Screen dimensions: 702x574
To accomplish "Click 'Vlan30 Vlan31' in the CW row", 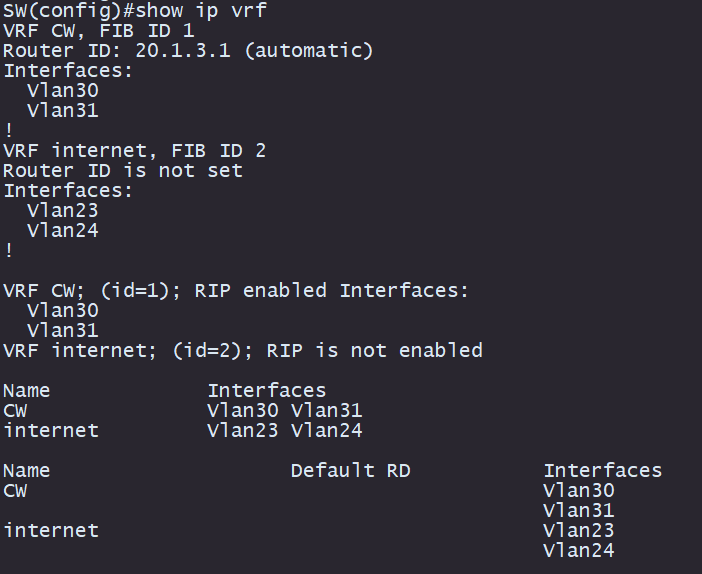I will pos(285,411).
